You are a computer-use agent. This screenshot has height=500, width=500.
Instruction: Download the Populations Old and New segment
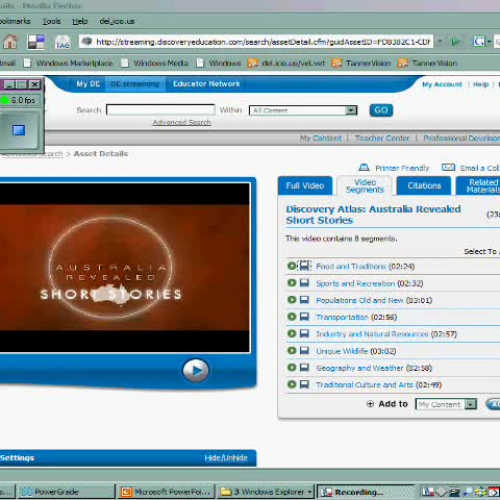(304, 300)
